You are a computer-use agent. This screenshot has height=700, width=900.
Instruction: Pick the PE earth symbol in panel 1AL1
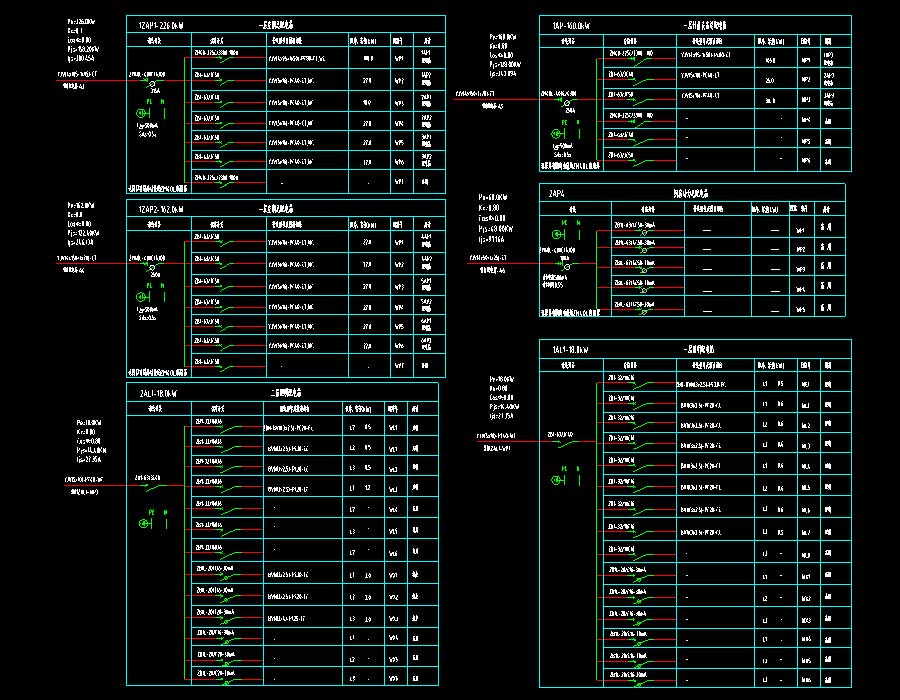[x=558, y=480]
